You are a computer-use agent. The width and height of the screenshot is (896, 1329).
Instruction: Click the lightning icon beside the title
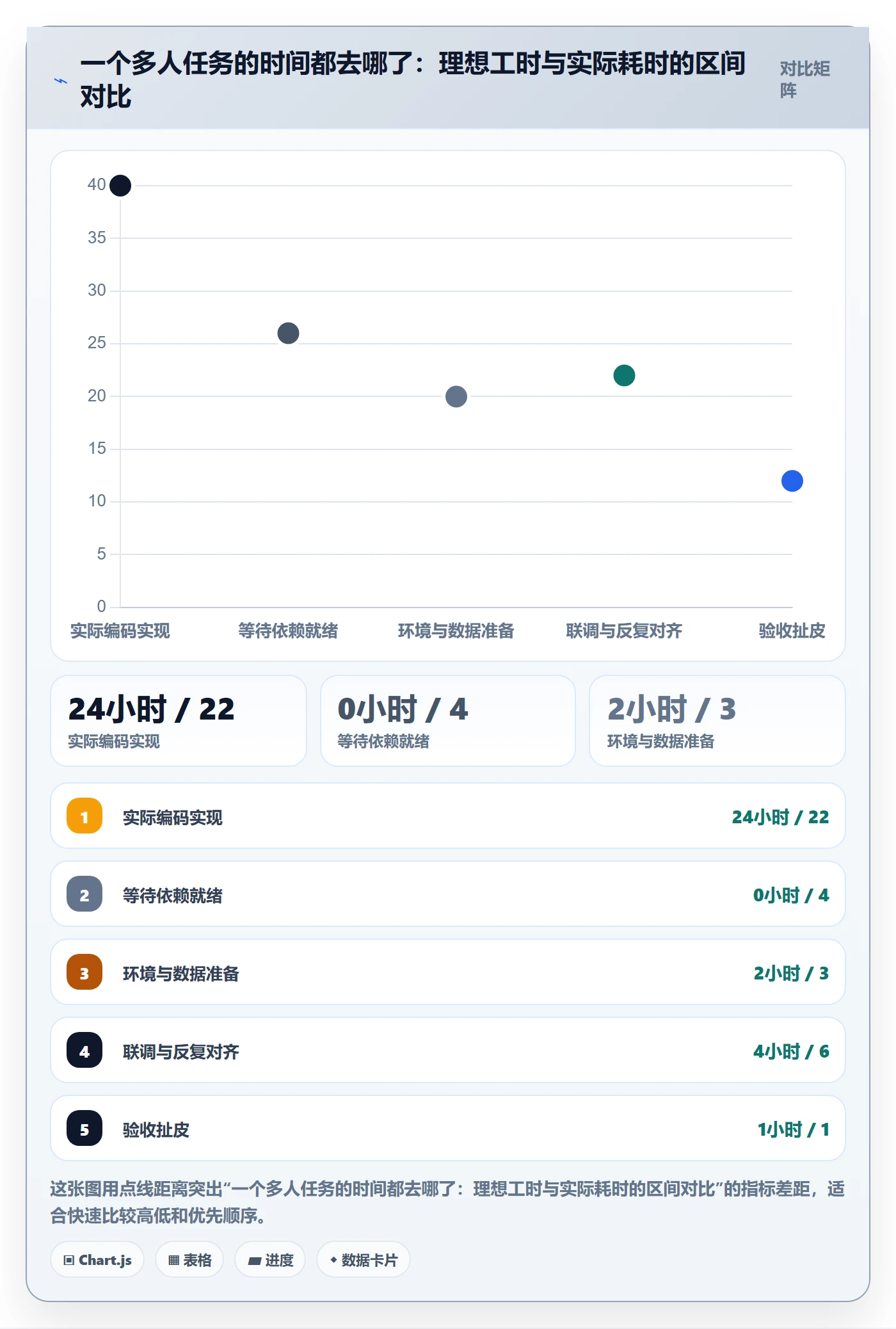point(60,81)
